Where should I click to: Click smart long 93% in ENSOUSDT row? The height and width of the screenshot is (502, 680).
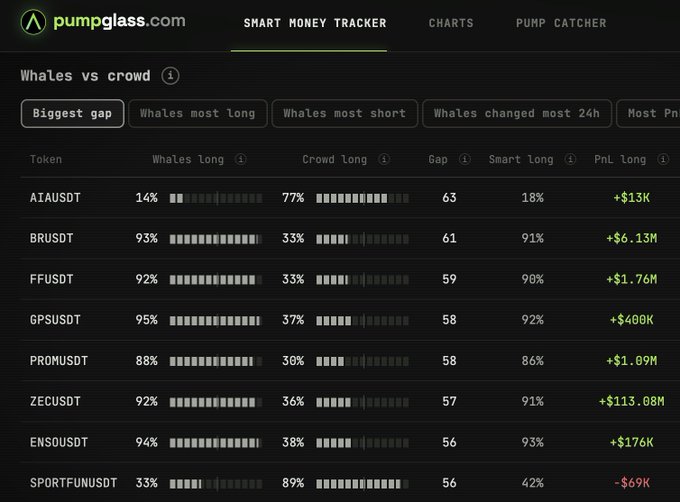533,442
